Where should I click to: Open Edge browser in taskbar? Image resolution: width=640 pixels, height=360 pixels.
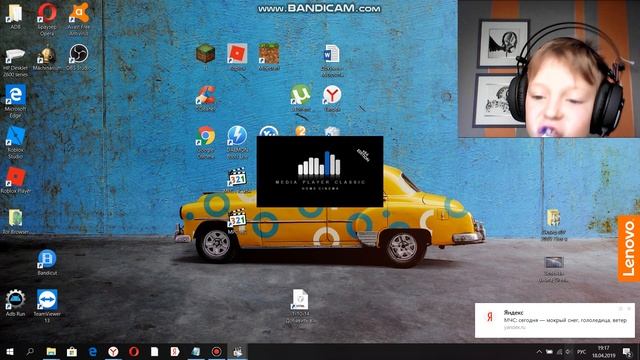(93, 351)
